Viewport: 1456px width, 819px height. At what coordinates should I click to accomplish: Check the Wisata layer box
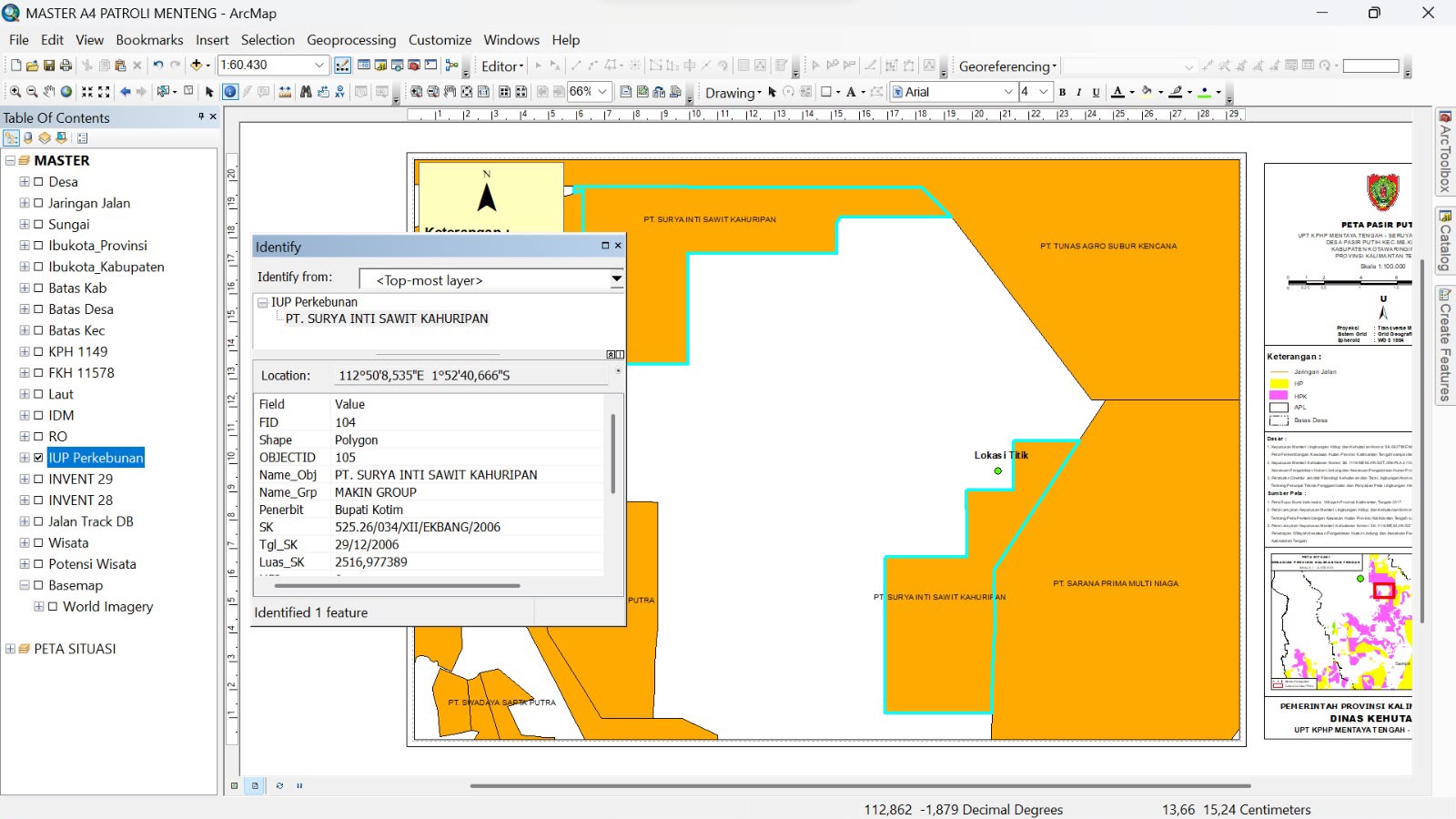point(38,542)
